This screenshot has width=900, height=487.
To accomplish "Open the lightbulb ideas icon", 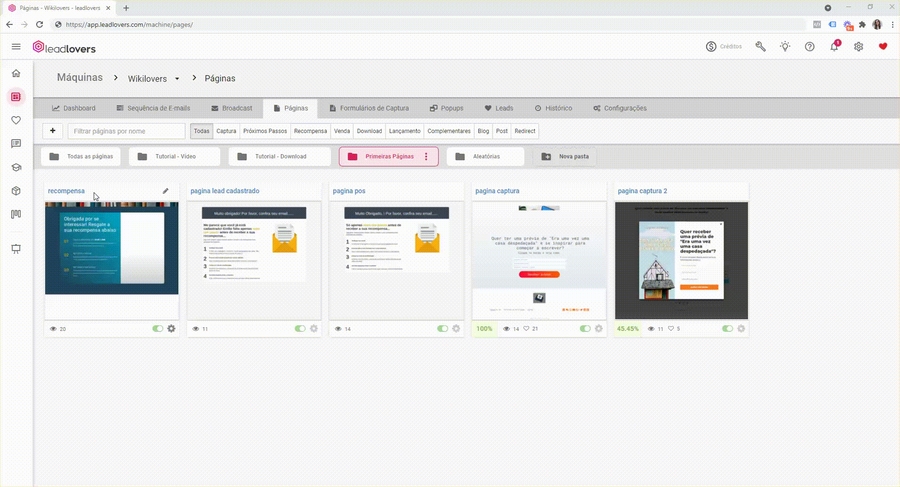I will [x=785, y=47].
